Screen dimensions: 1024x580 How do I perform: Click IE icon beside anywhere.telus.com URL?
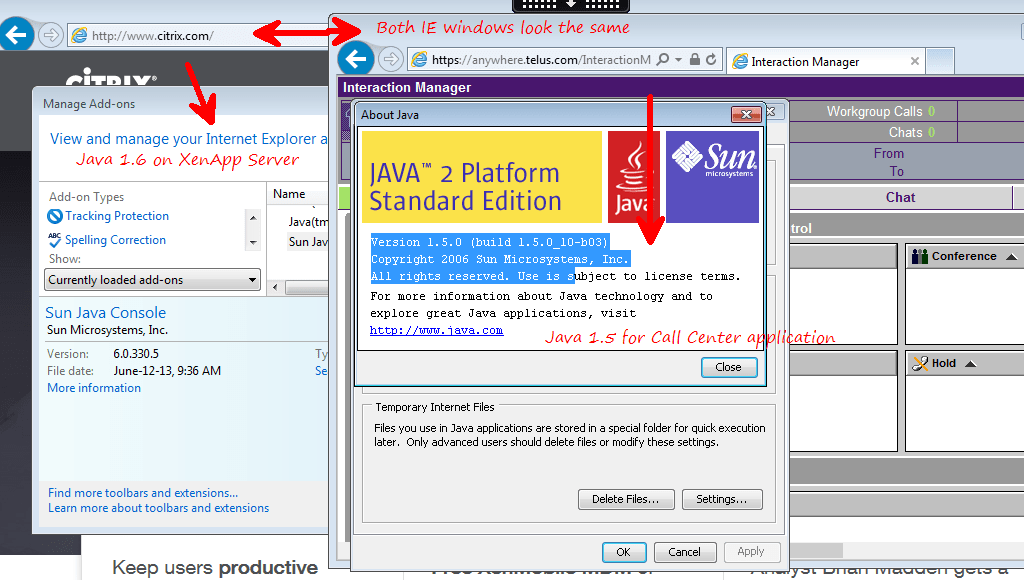[419, 60]
